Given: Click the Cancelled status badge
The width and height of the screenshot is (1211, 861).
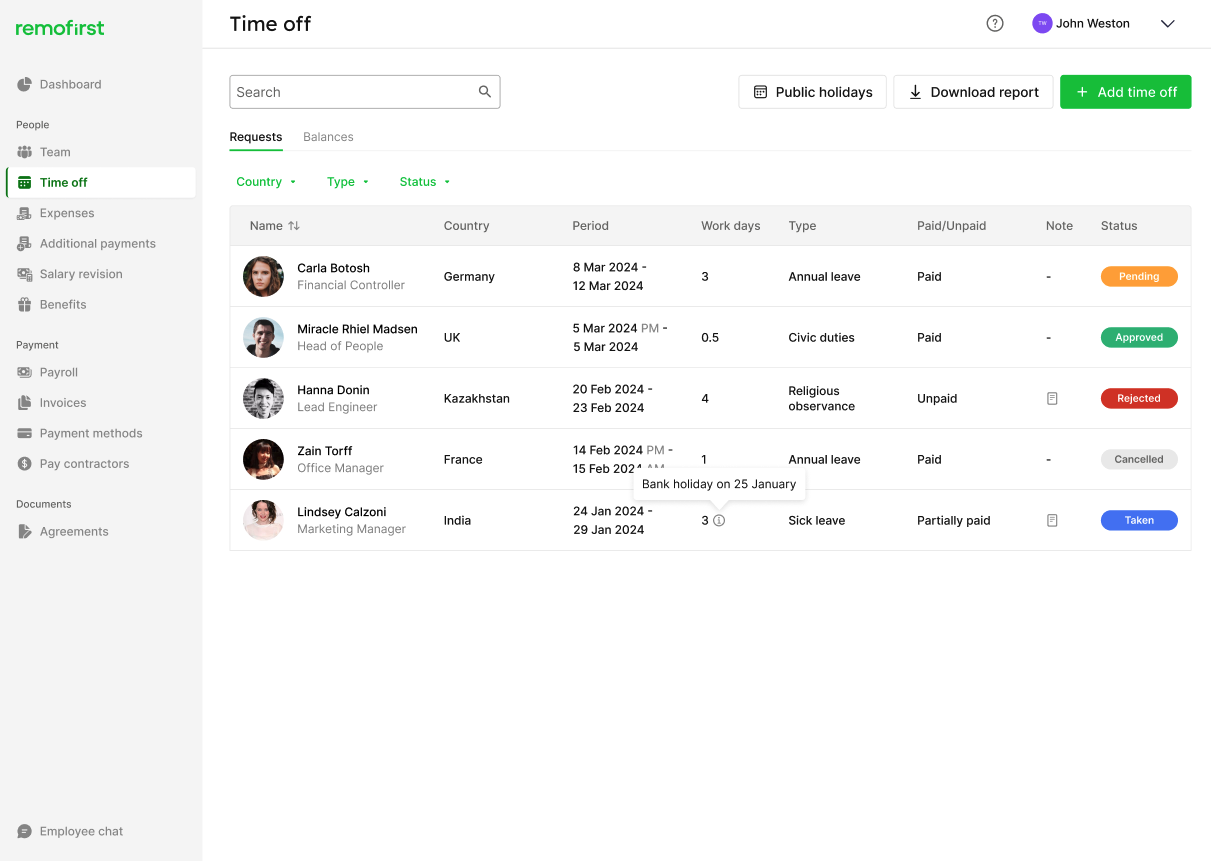Looking at the screenshot, I should (x=1139, y=459).
